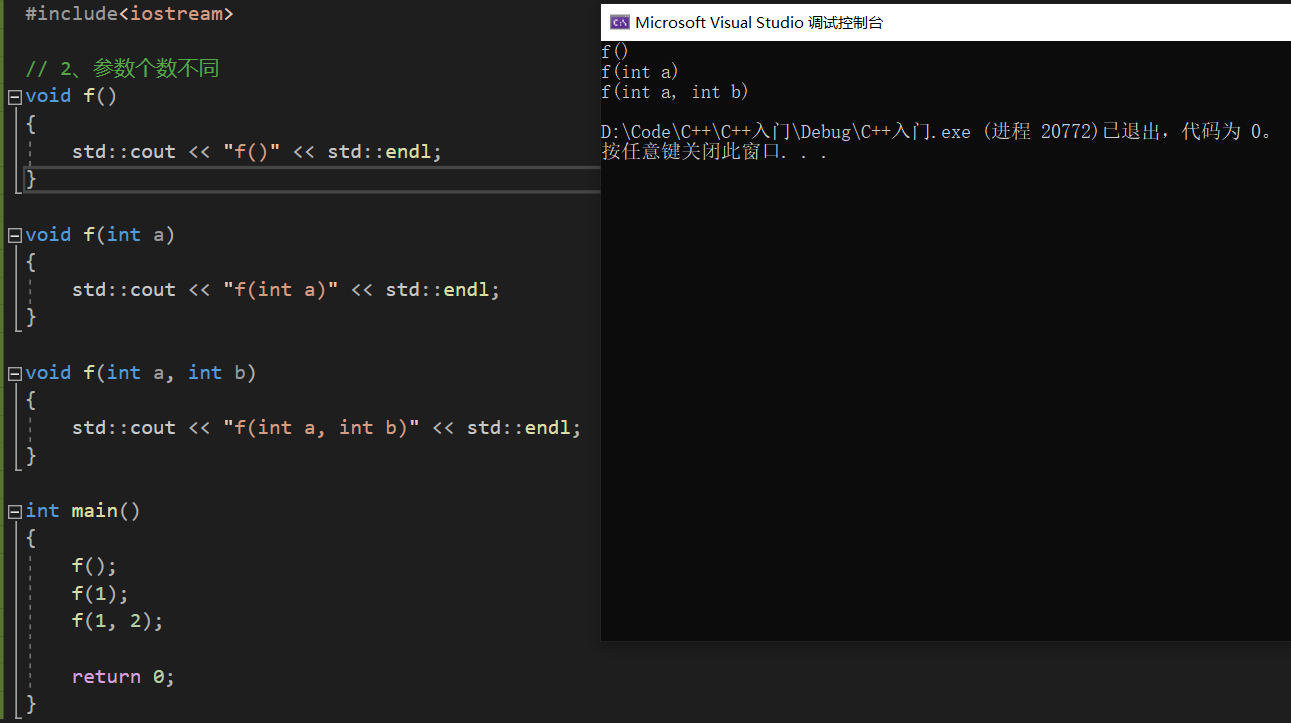Collapse the int main() function block
Viewport: 1291px width, 723px height.
tap(14, 511)
